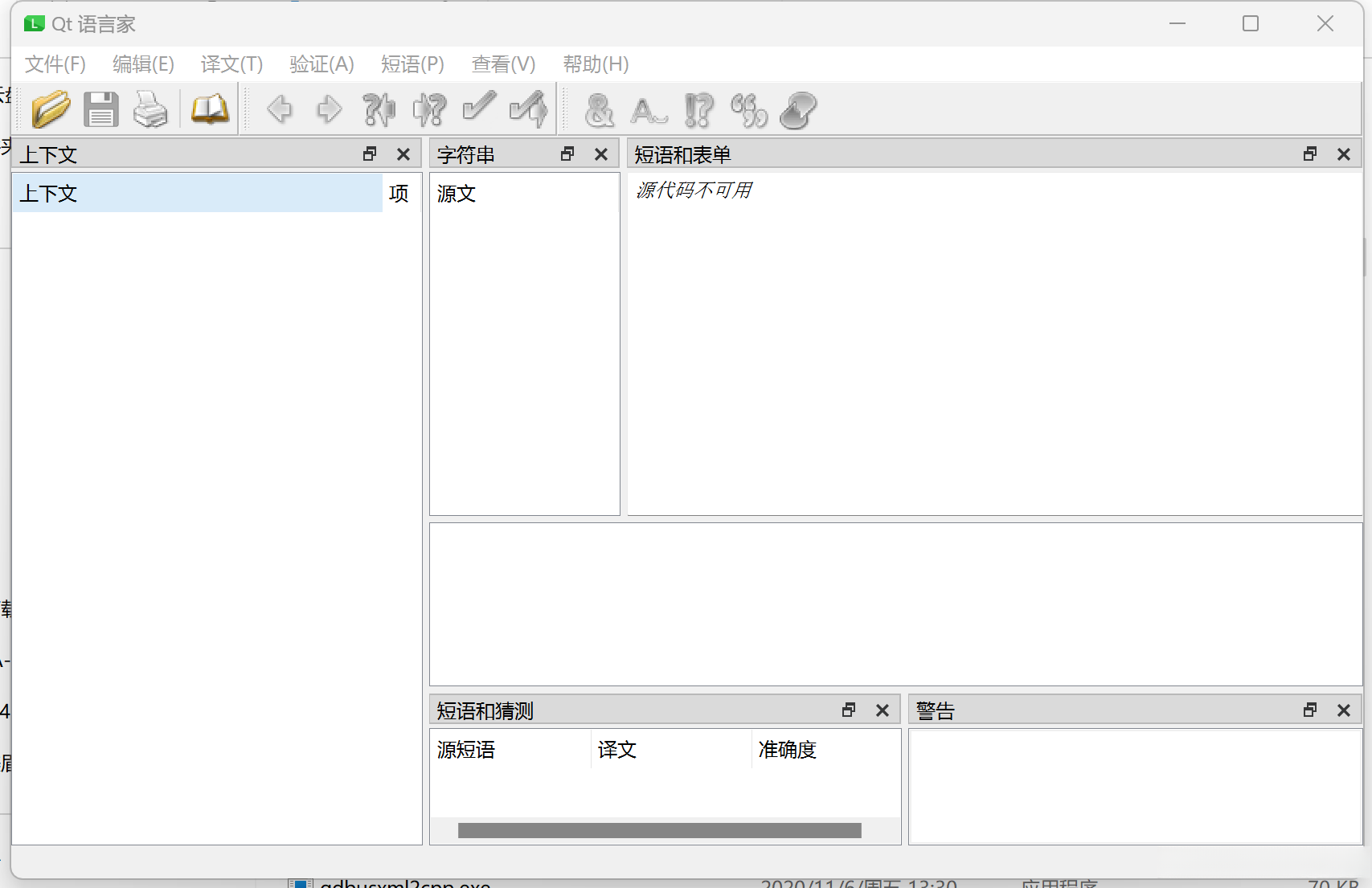Sort by 源短语 column header
Screen dimensions: 1372x888
pos(510,750)
